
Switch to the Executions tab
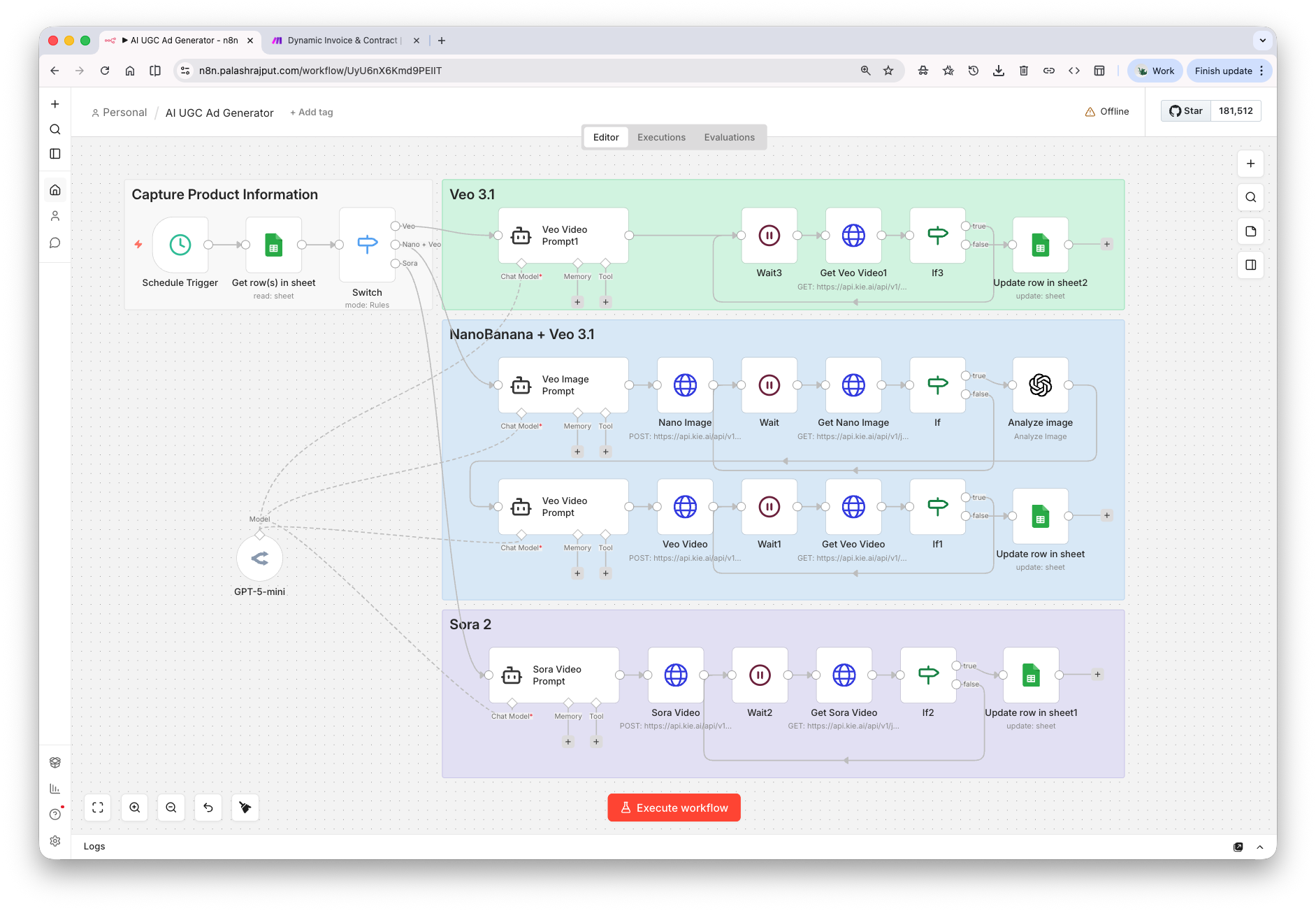click(660, 137)
